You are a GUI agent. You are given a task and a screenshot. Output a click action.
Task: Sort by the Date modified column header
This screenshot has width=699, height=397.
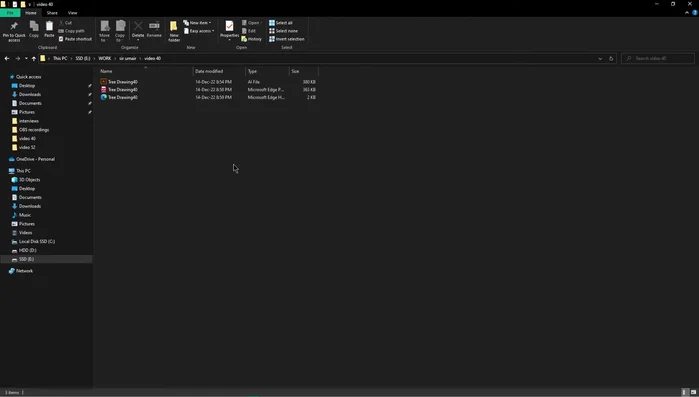click(219, 71)
